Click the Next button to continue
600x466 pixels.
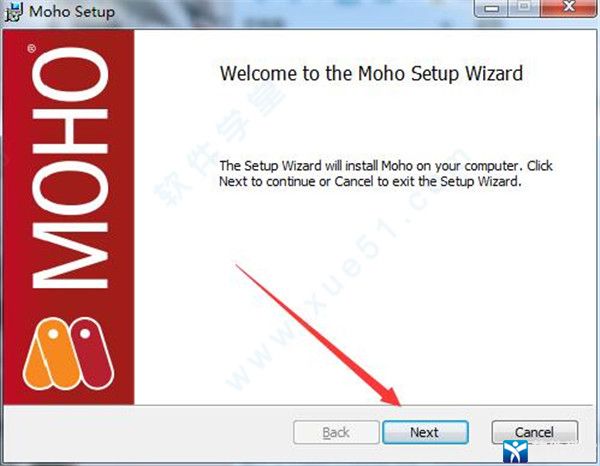coord(425,432)
